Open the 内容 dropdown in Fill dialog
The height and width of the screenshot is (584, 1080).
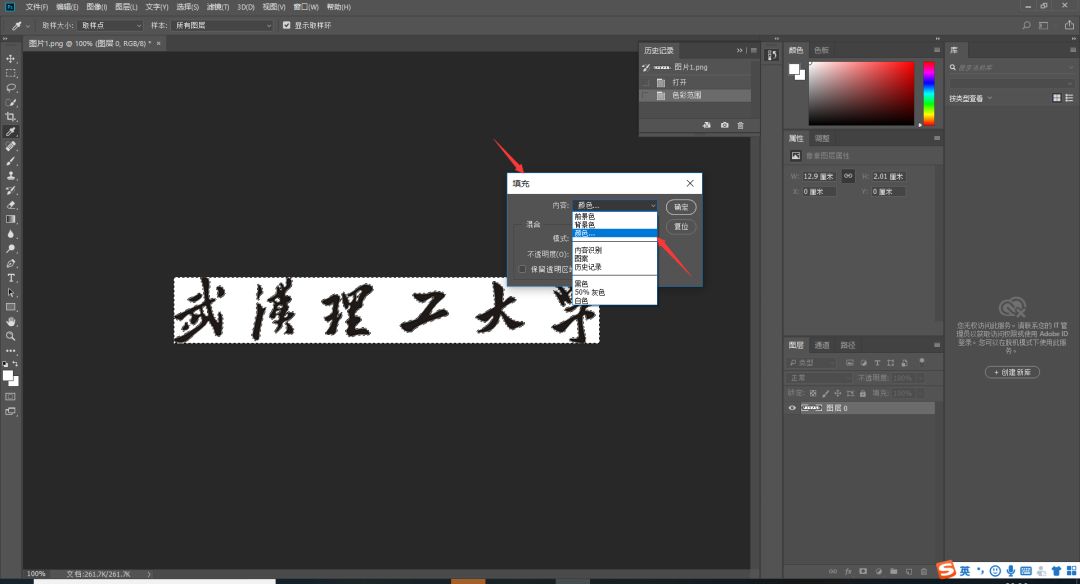[x=615, y=205]
